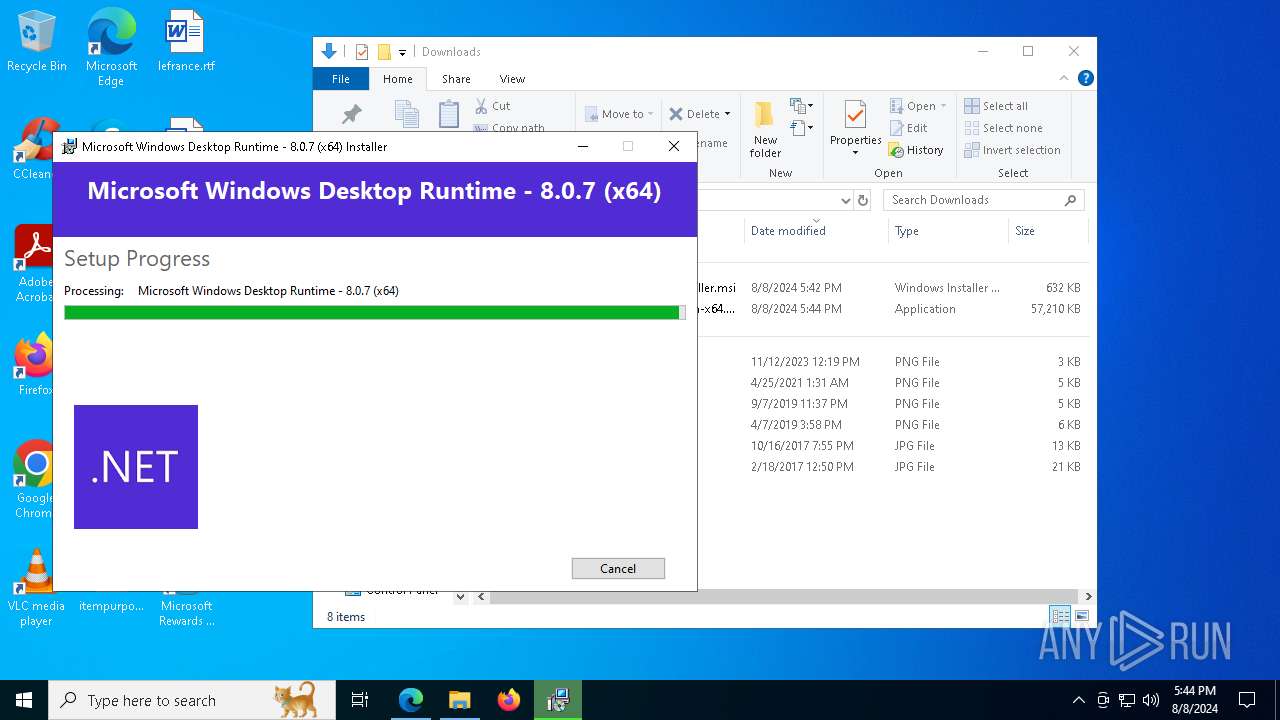Open file History
Viewport: 1280px width, 720px height.
pyautogui.click(x=916, y=150)
